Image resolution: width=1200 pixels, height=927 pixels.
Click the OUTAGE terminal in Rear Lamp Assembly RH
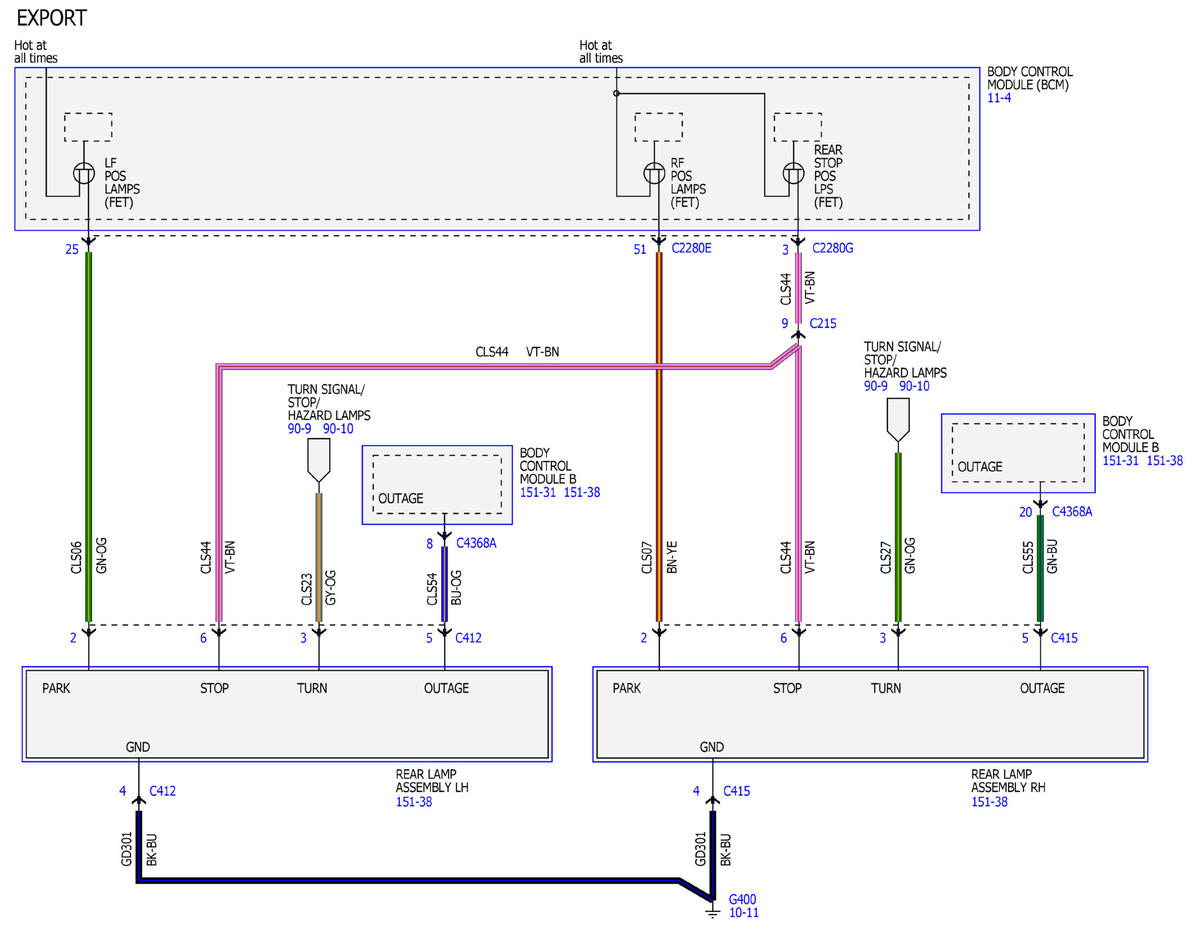pyautogui.click(x=1042, y=688)
